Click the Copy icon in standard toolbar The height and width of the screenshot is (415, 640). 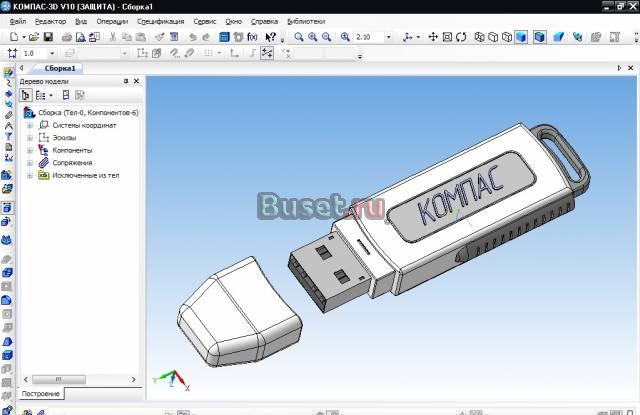[127, 37]
